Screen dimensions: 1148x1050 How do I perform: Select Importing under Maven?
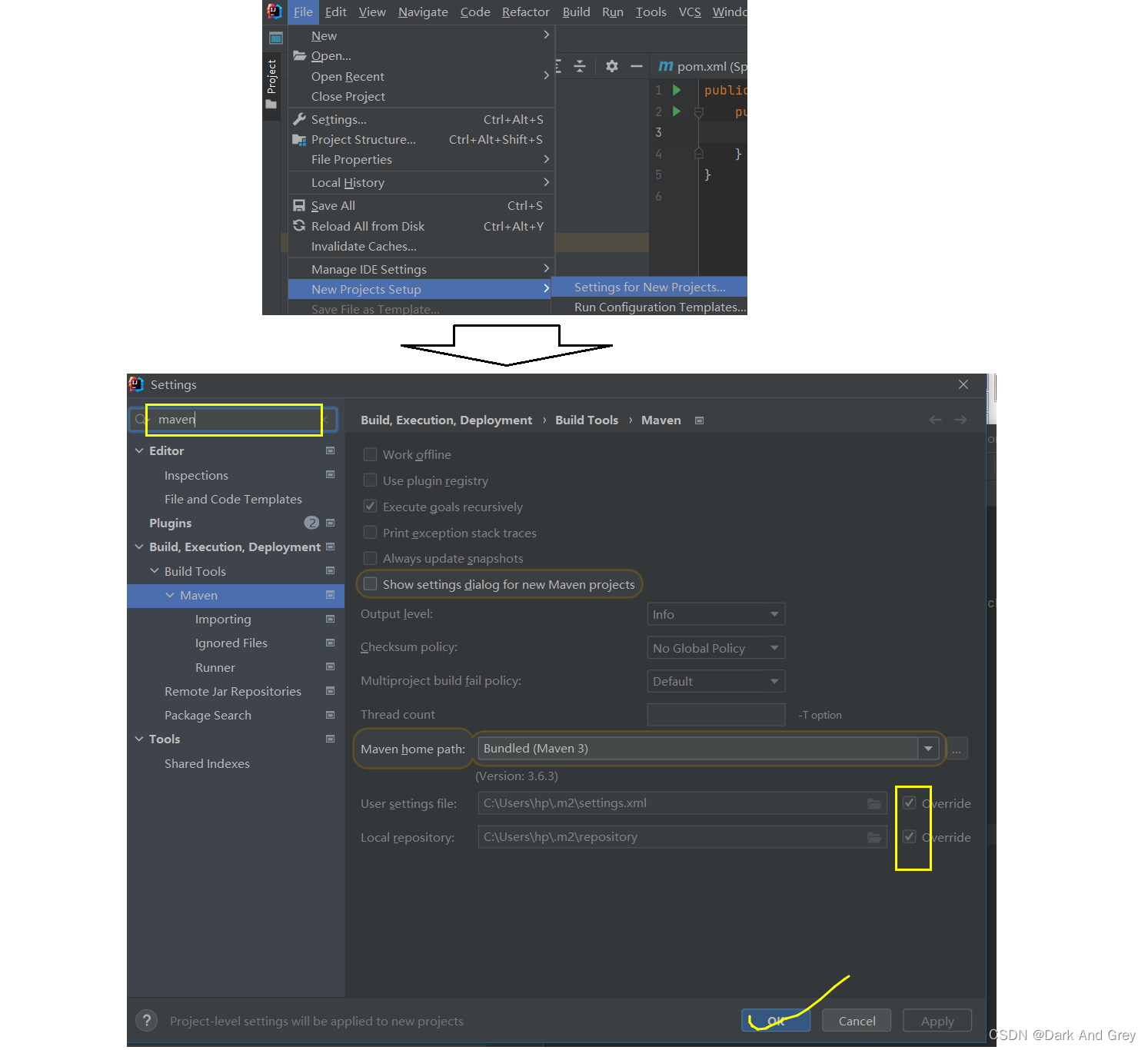(x=223, y=619)
